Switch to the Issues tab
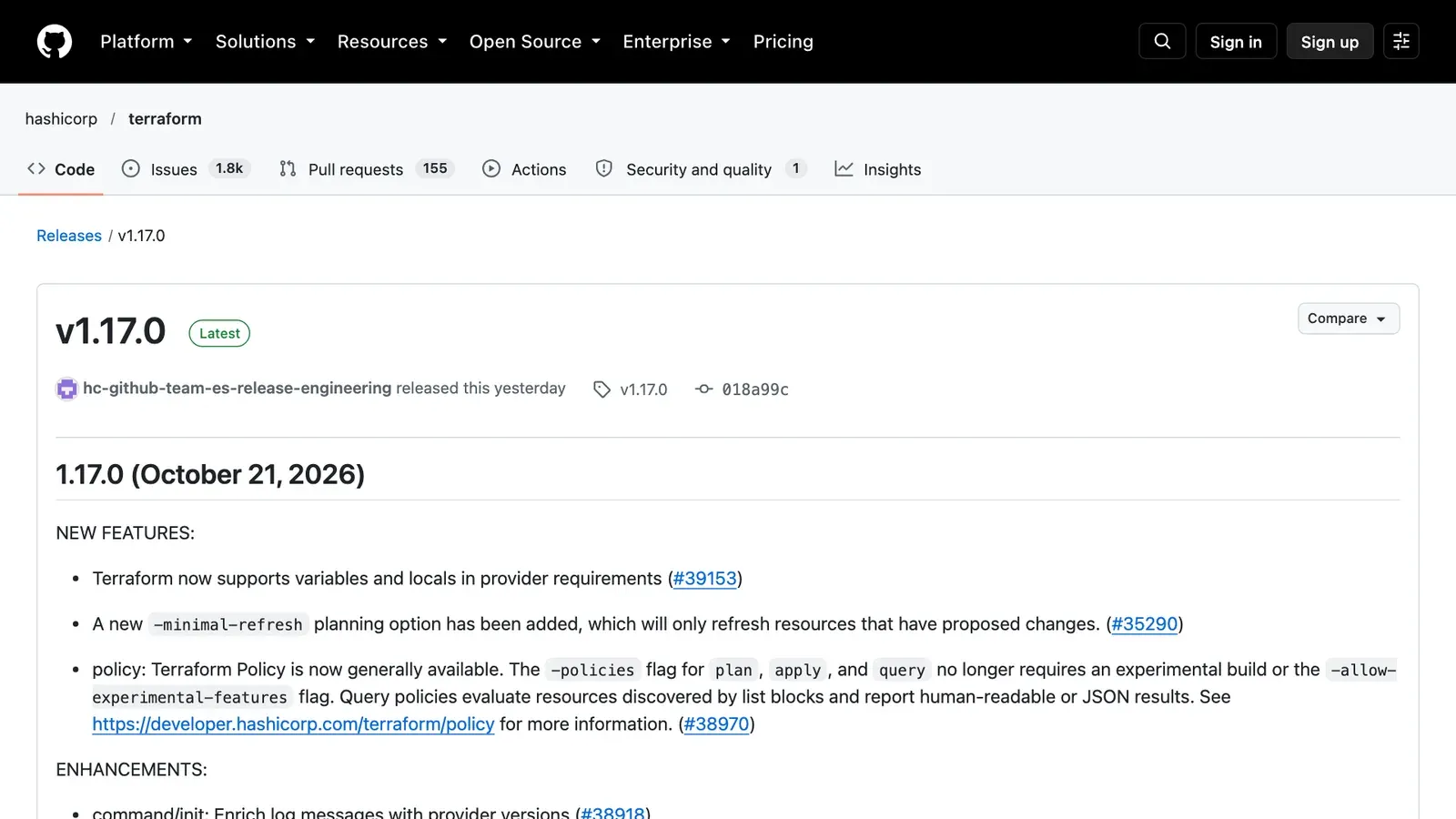The height and width of the screenshot is (819, 1456). (x=186, y=169)
